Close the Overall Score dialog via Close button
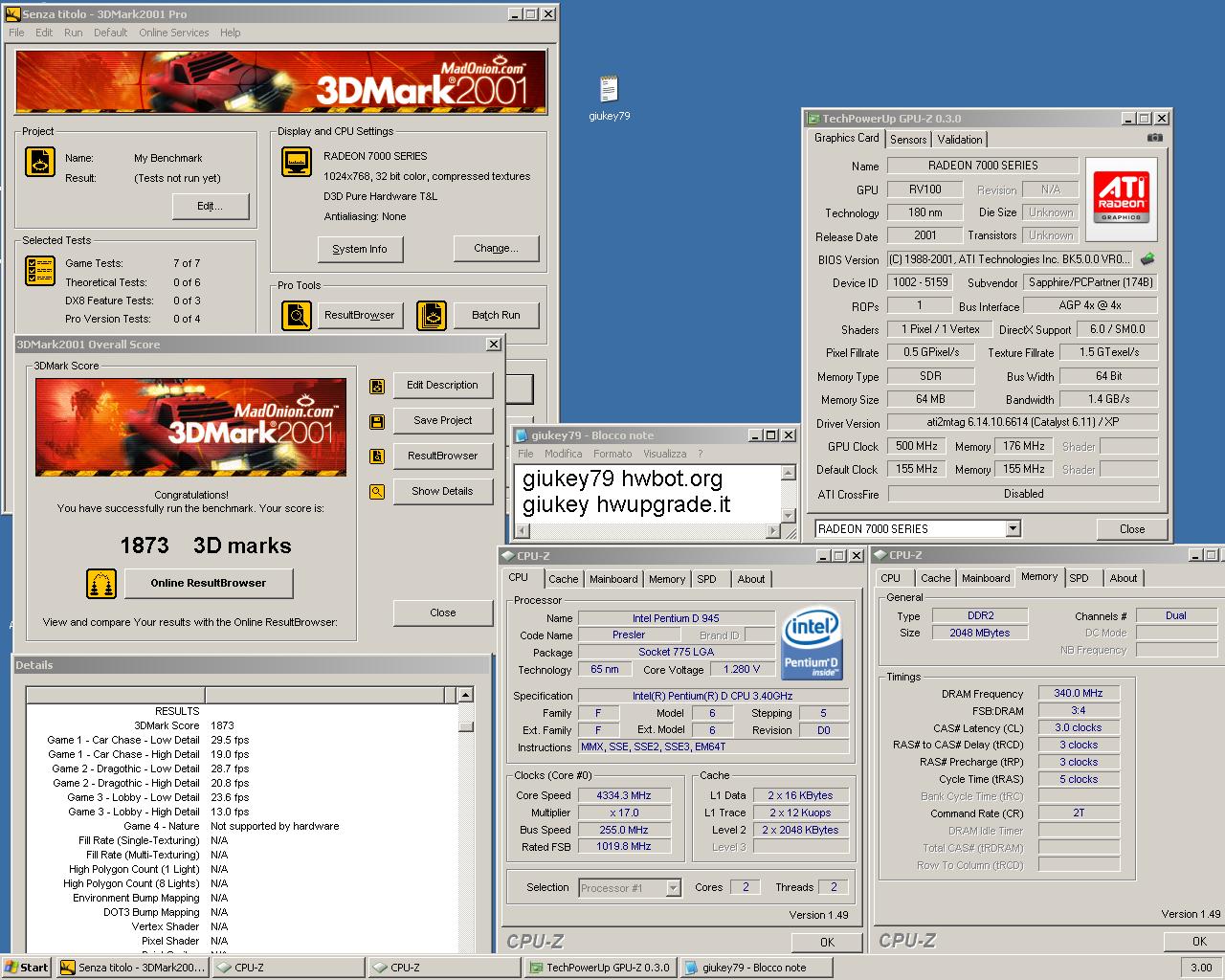Viewport: 1225px width, 980px height. [442, 612]
